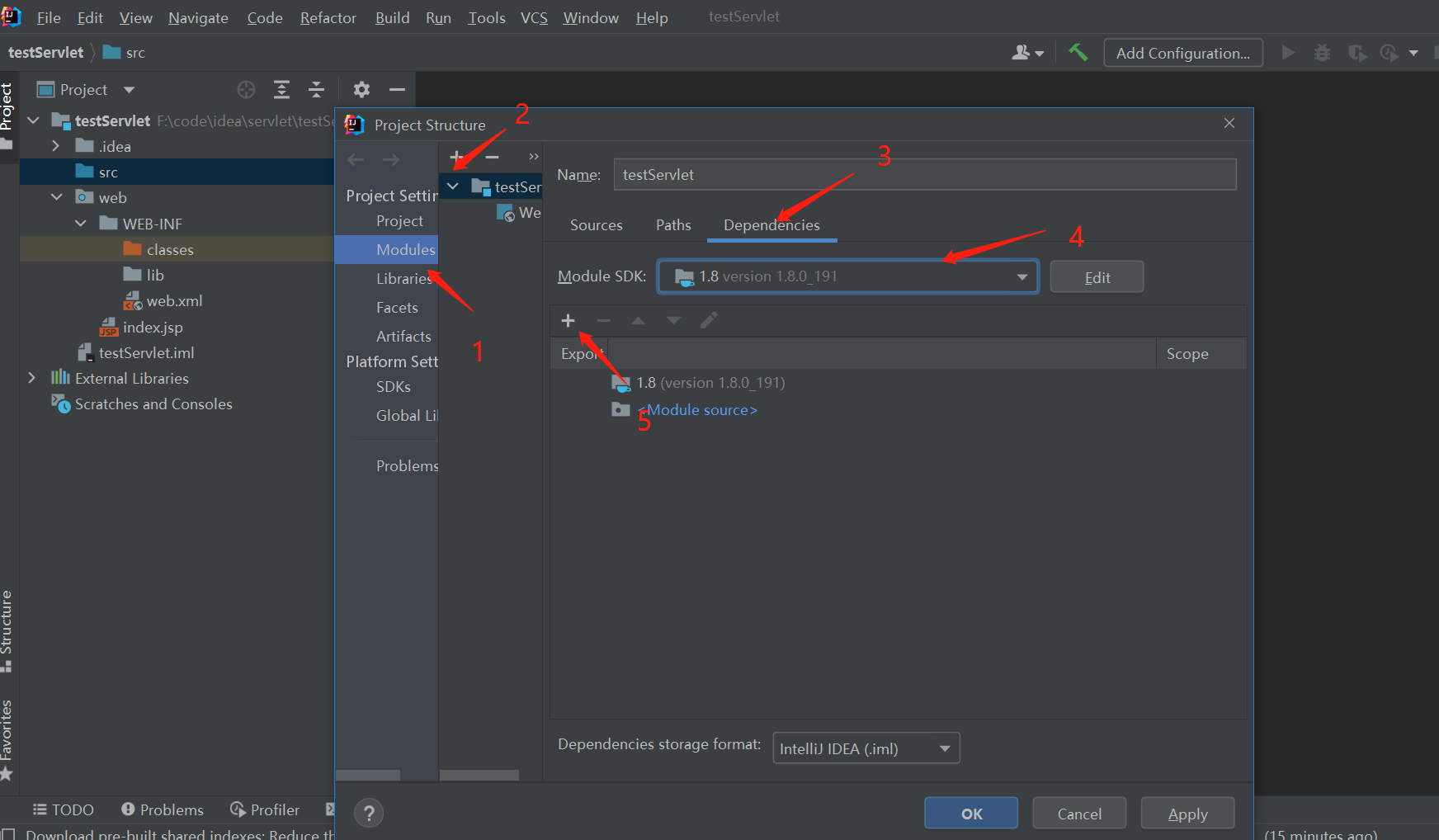Screen dimensions: 1439x840
Task: Select Libraries in Project Settings
Action: coord(403,279)
